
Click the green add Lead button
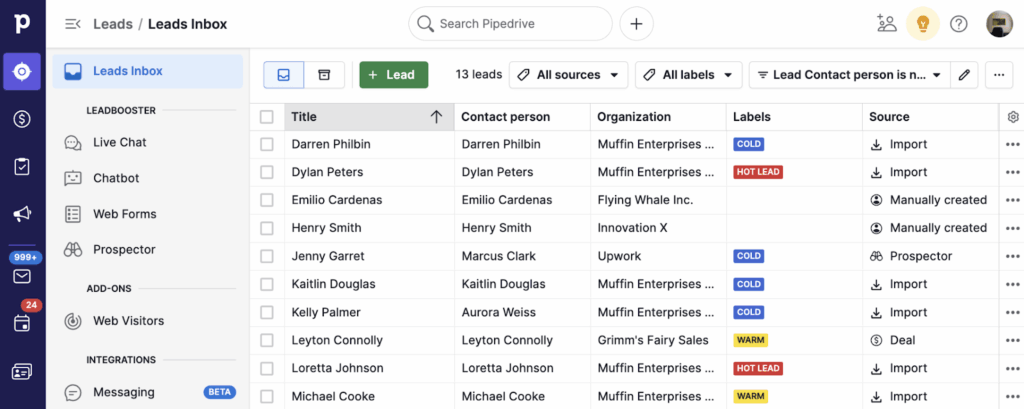(x=393, y=75)
